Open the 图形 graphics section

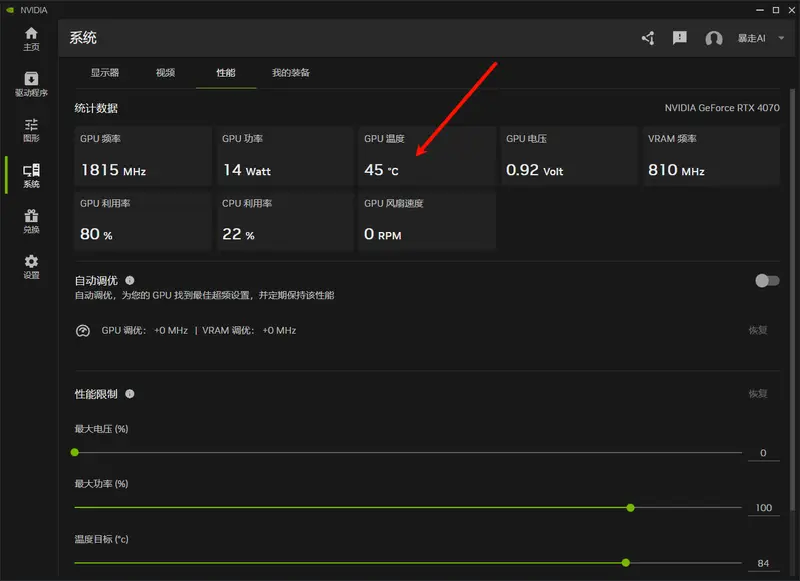pyautogui.click(x=31, y=130)
